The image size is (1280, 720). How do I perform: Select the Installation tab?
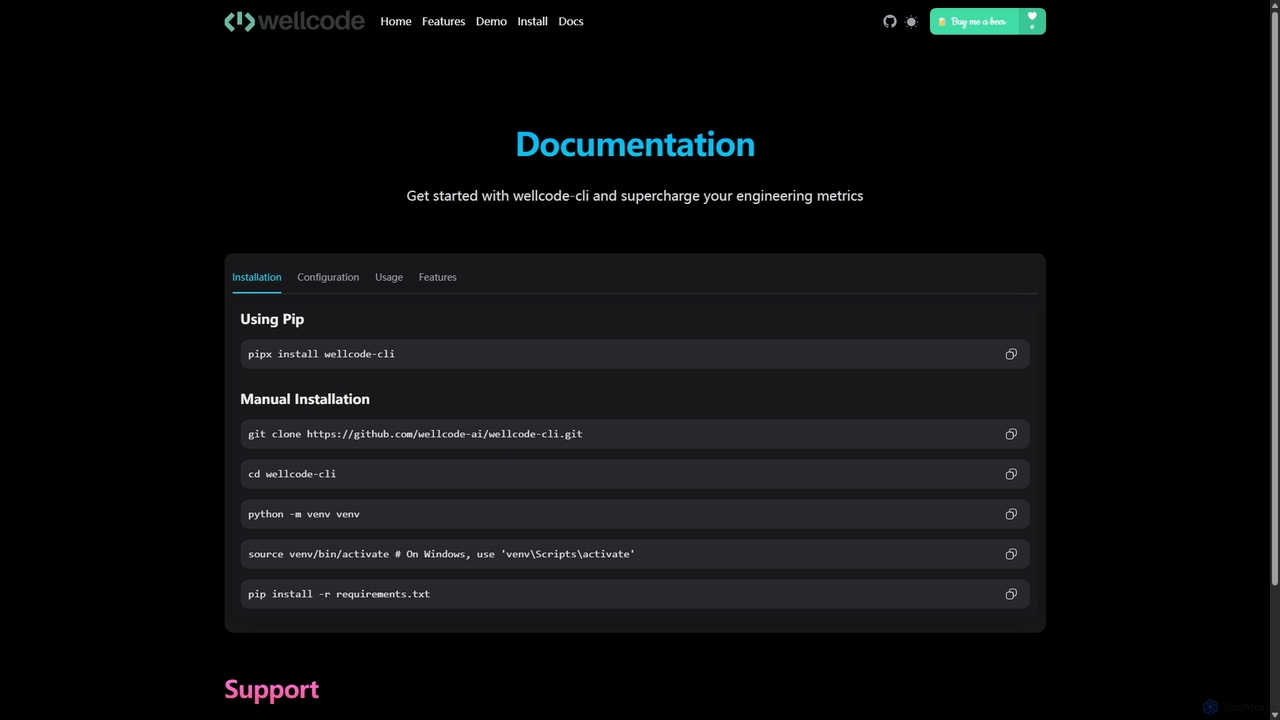[257, 277]
